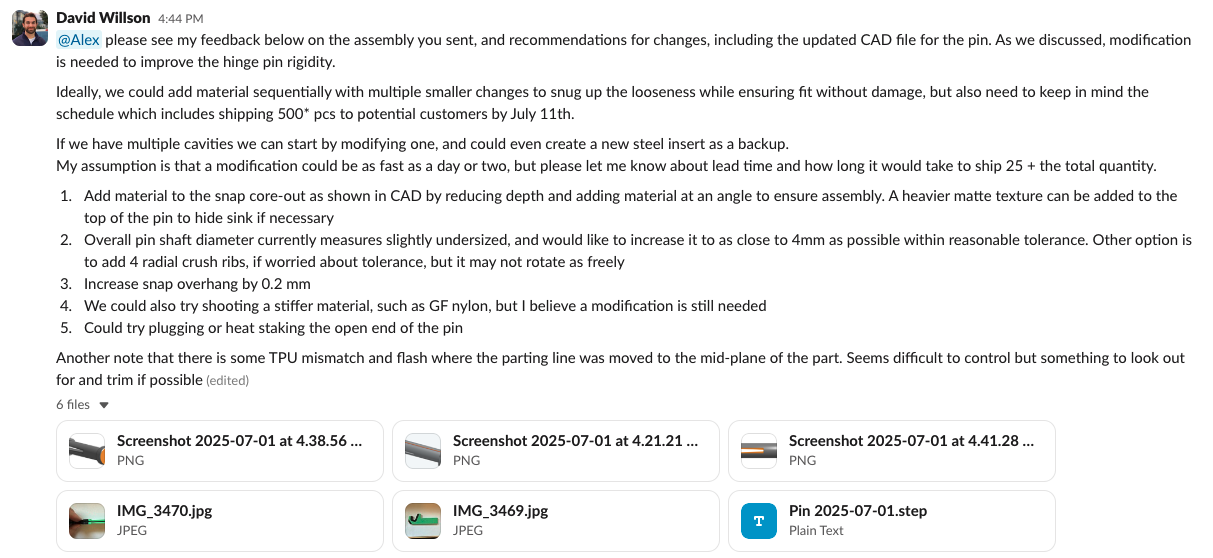Open David Willson's profile avatar

[x=29, y=27]
